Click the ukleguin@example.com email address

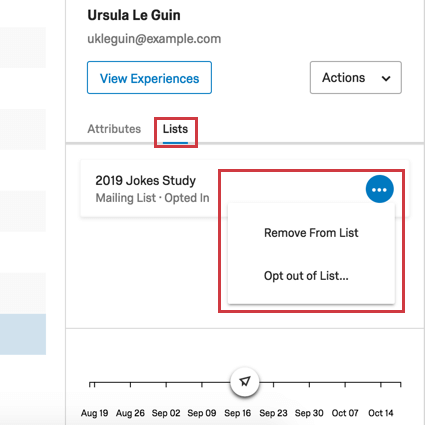[154, 39]
